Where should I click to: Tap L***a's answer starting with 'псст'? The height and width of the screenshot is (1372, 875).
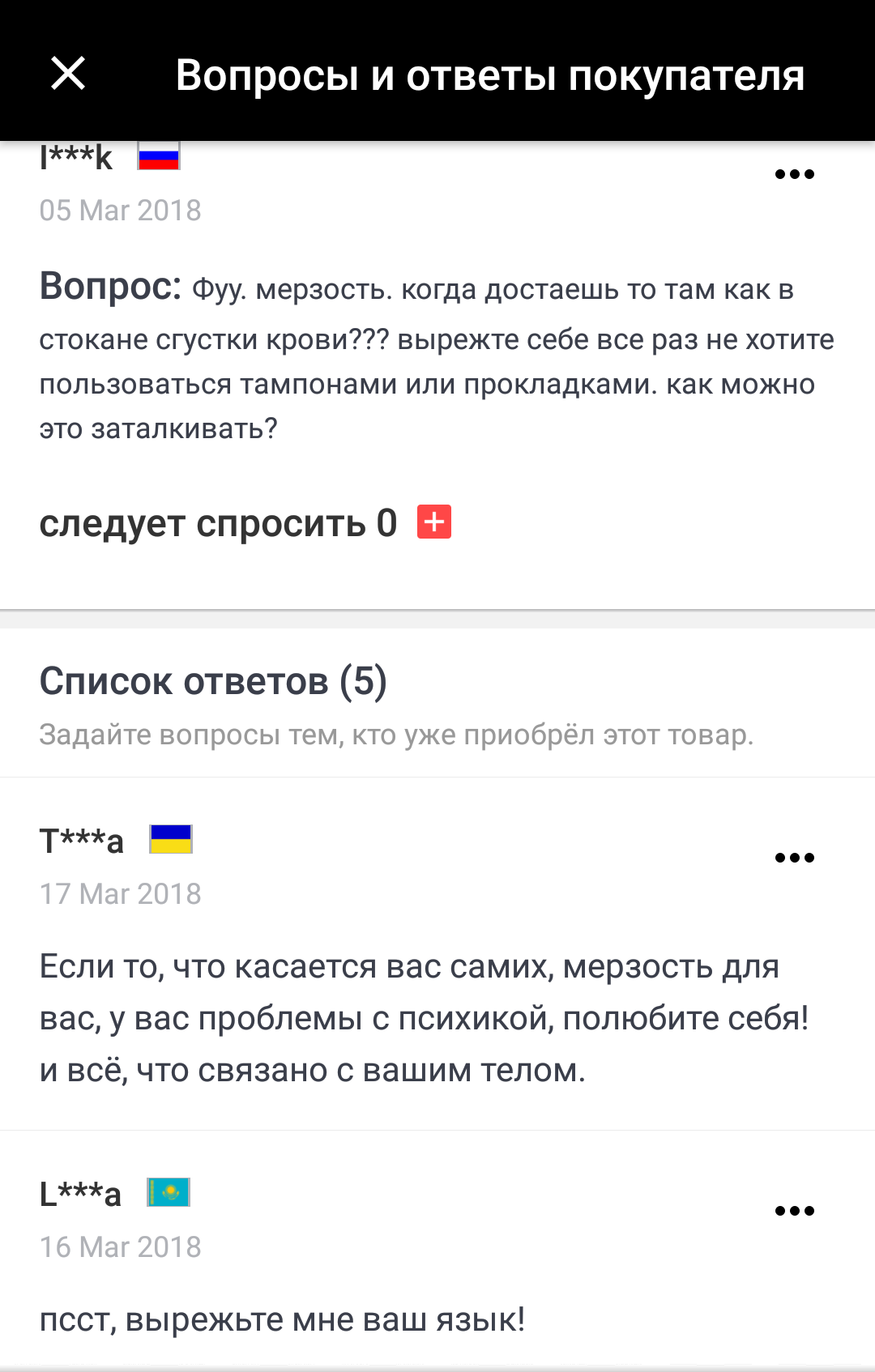[x=282, y=1320]
